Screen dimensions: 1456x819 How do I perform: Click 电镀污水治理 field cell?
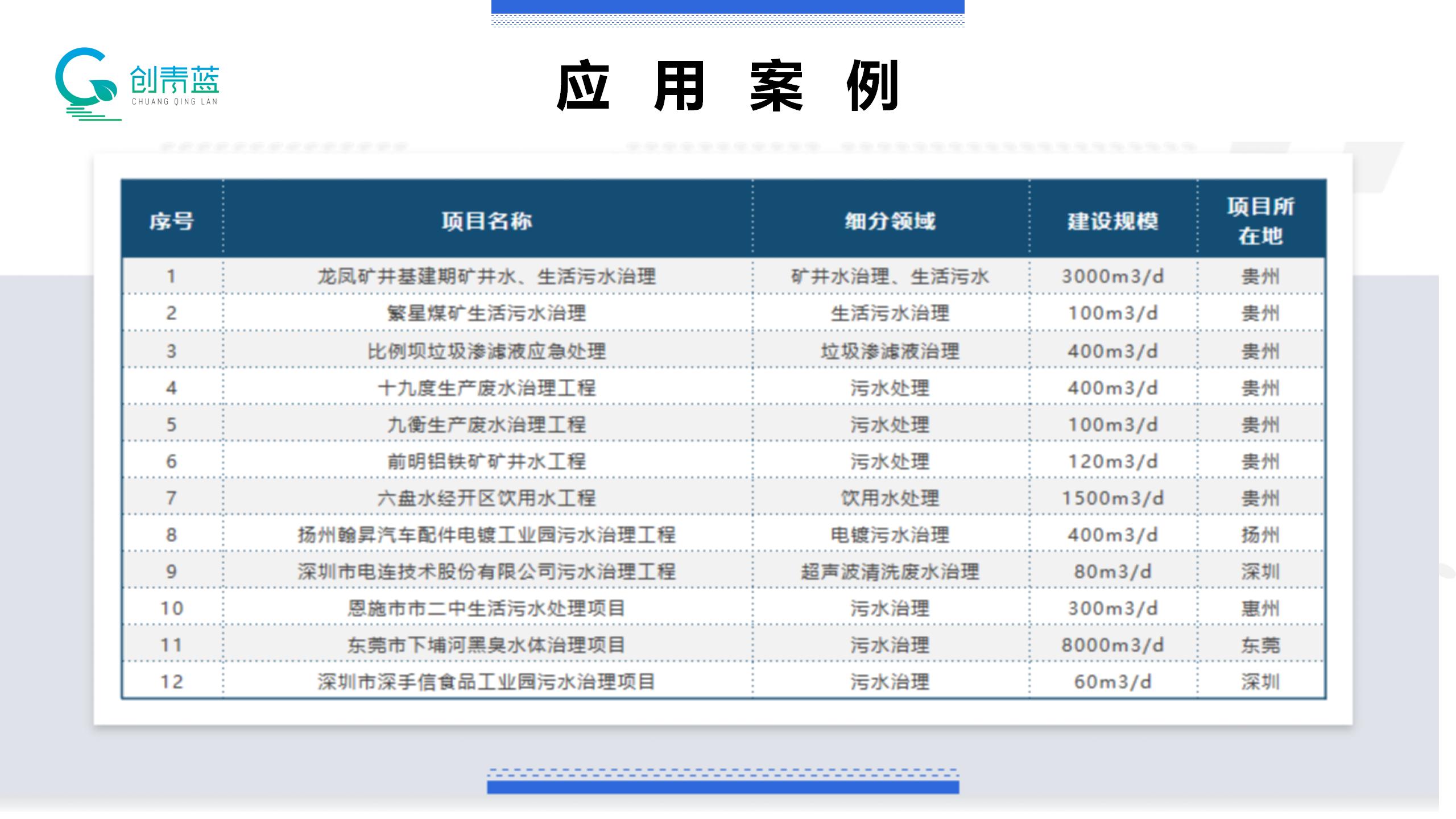pos(890,535)
